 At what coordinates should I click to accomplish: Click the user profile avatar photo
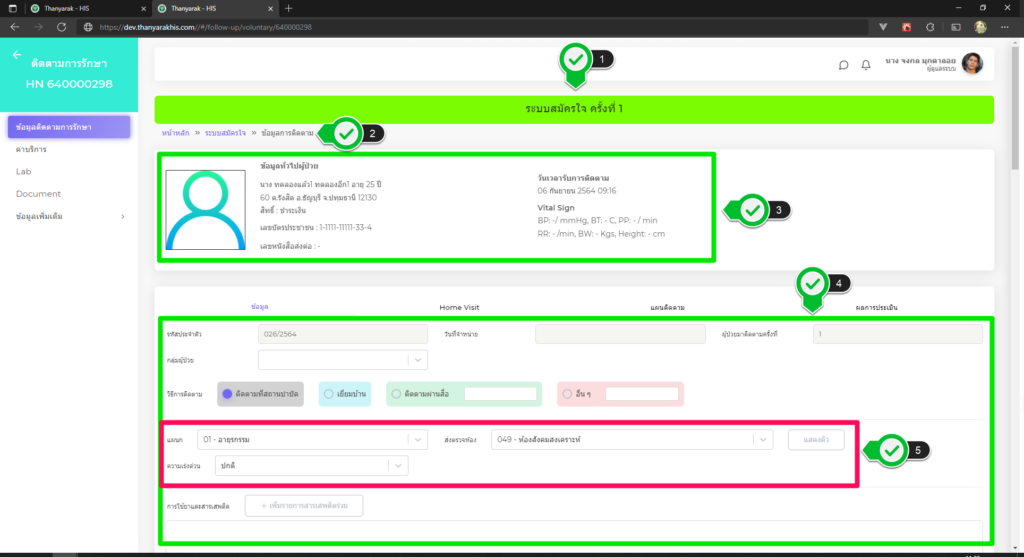972,64
